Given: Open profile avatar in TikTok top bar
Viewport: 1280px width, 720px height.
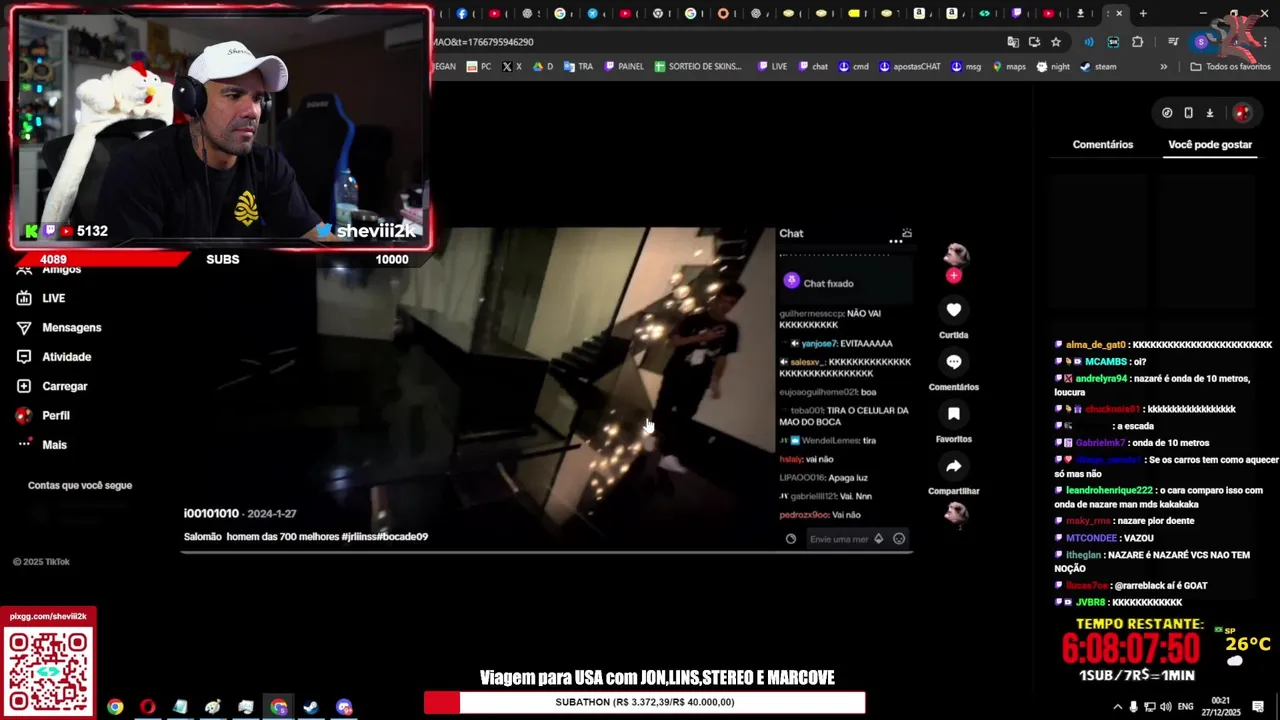Looking at the screenshot, I should (x=1241, y=113).
